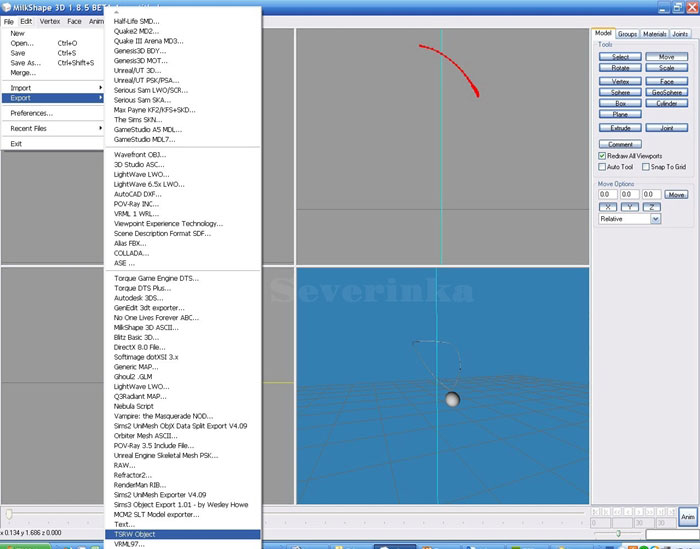Enable the Auto Tool checkbox

point(602,167)
